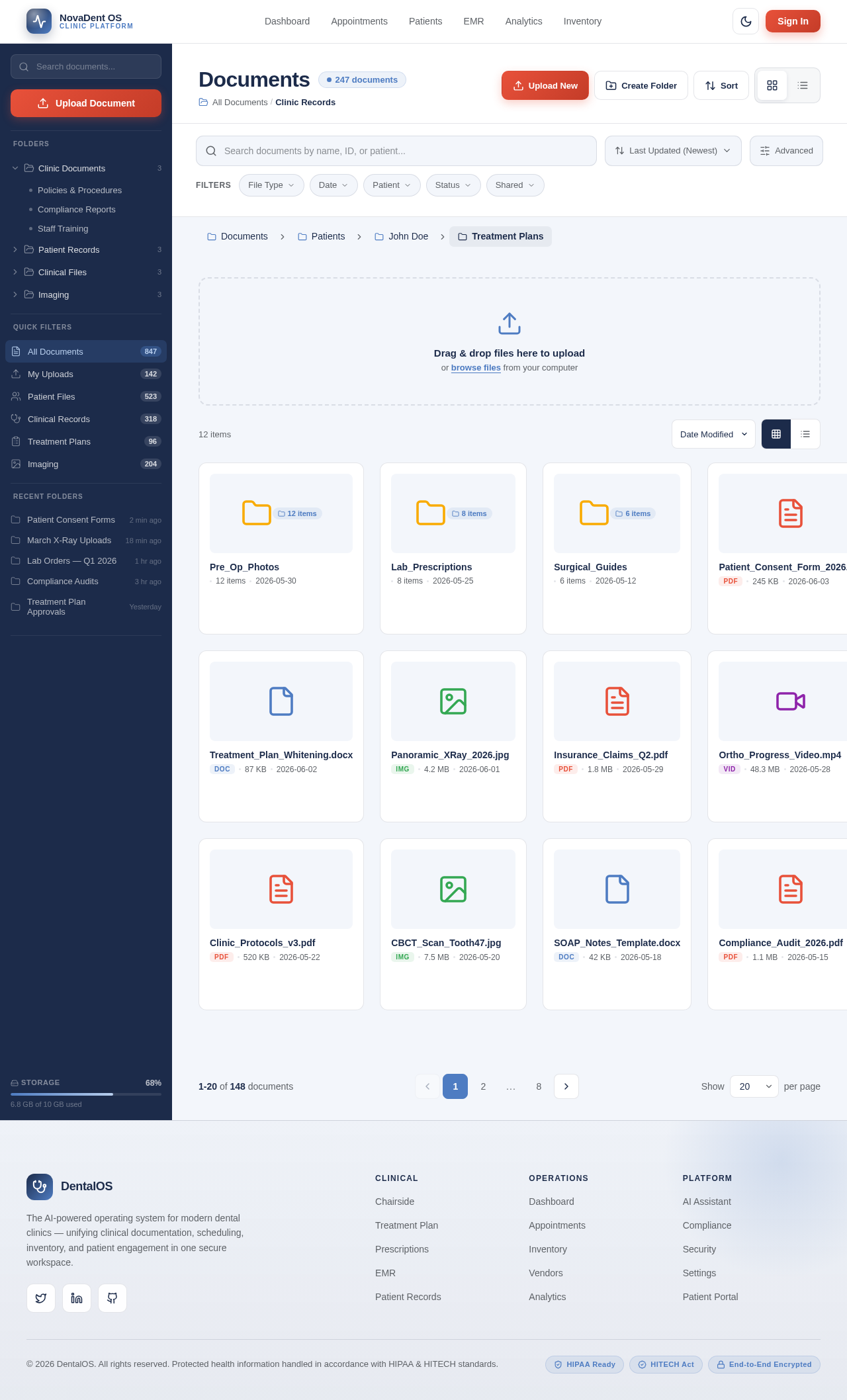Expand the Patient Records folder
Screen dimensions: 847x1400
[x=15, y=249]
